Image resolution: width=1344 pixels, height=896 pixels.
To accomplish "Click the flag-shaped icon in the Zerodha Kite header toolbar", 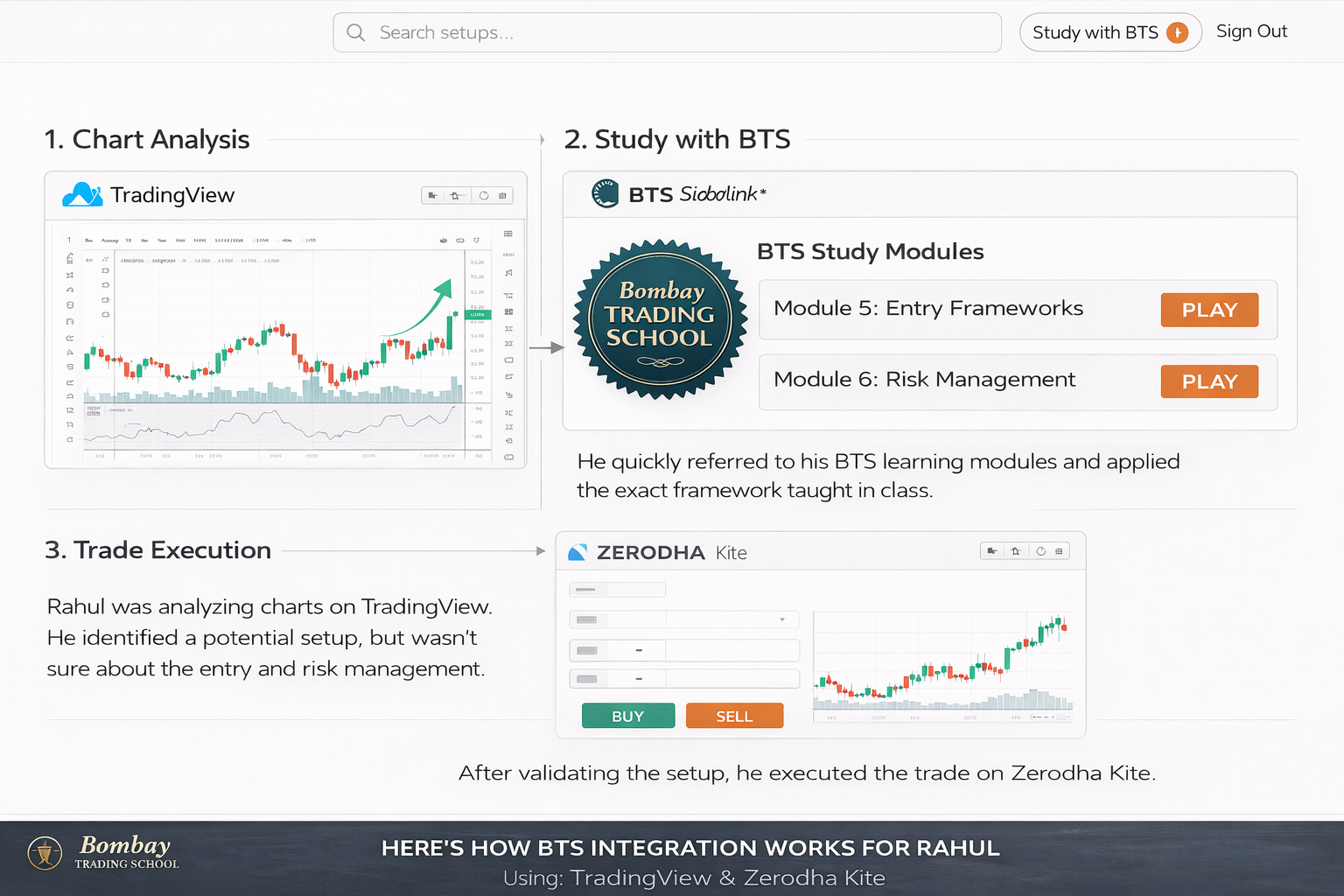I will (x=991, y=551).
